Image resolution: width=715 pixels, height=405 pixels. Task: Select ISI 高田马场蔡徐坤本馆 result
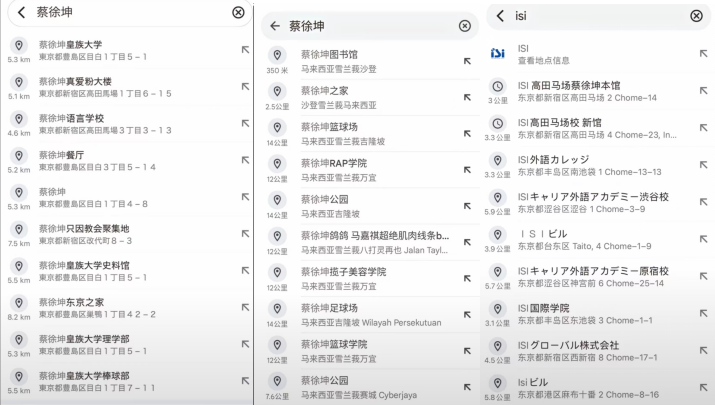pos(598,91)
